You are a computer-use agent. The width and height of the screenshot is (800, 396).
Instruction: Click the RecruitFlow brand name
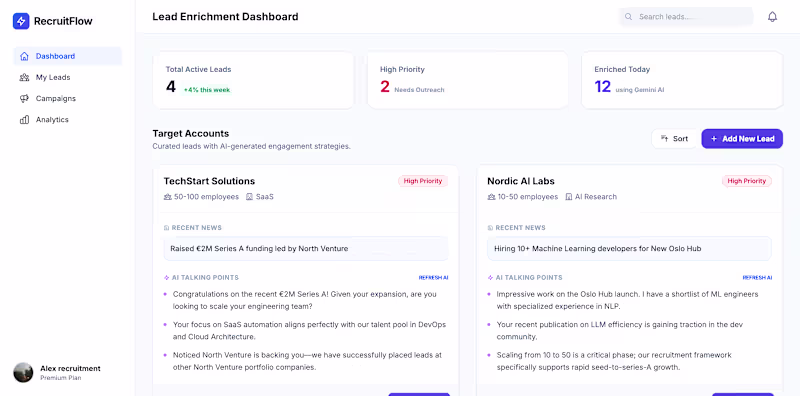point(63,21)
